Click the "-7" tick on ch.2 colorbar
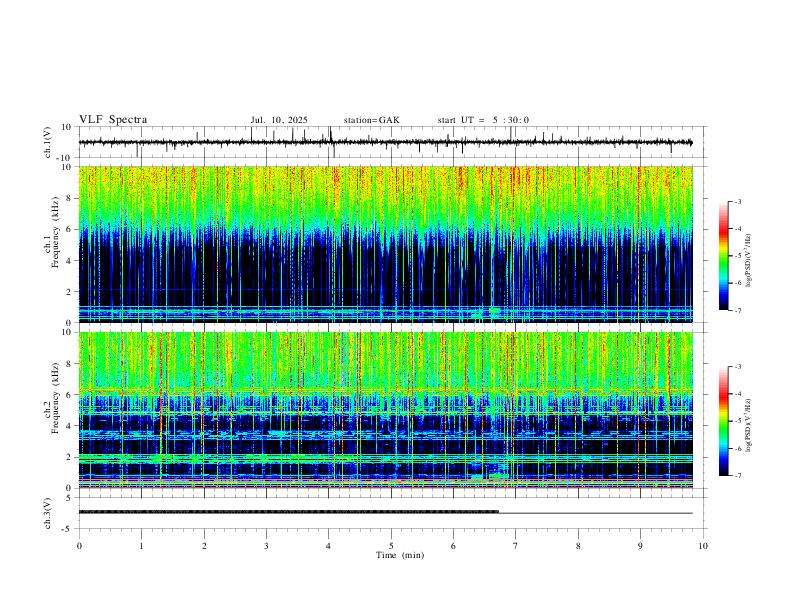792x612 pixels. pyautogui.click(x=737, y=475)
